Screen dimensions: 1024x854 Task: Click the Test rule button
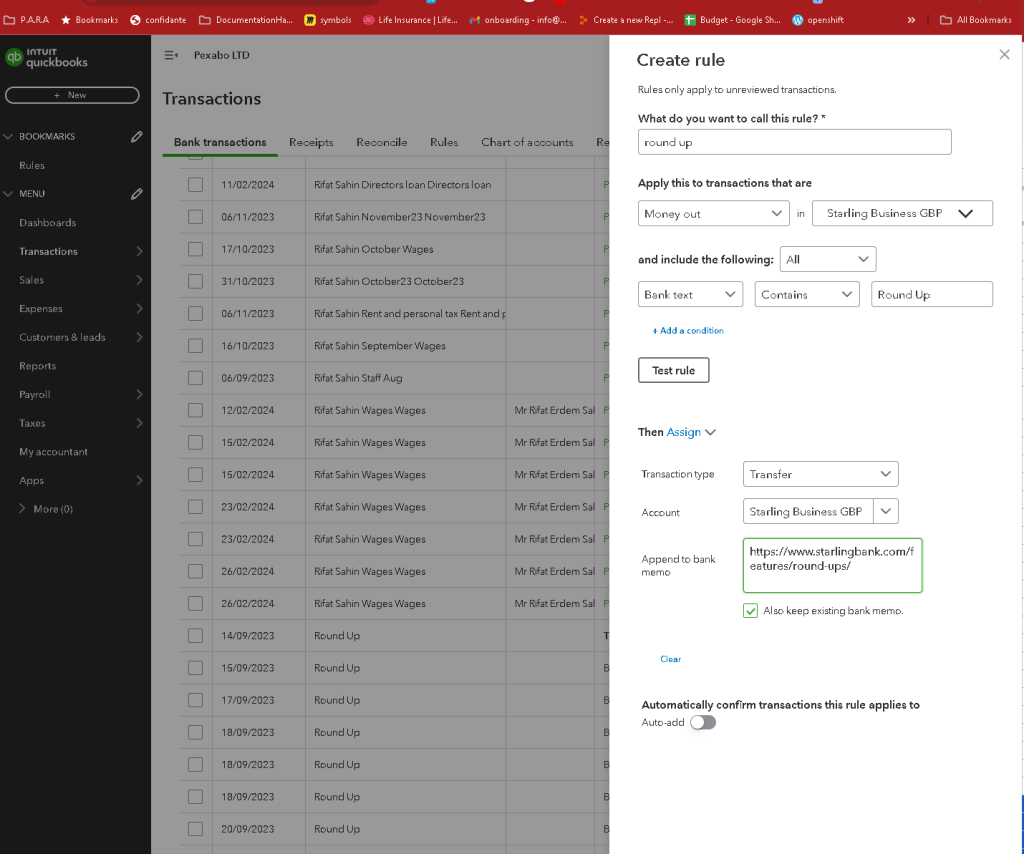673,371
